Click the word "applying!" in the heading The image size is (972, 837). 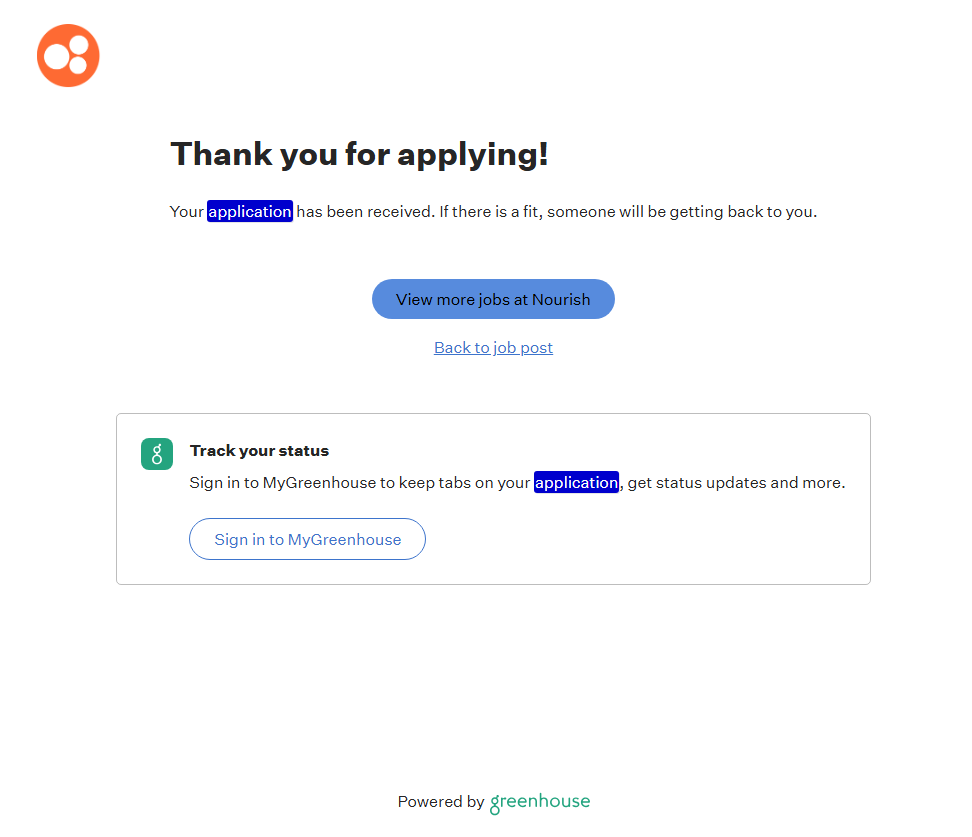(473, 154)
